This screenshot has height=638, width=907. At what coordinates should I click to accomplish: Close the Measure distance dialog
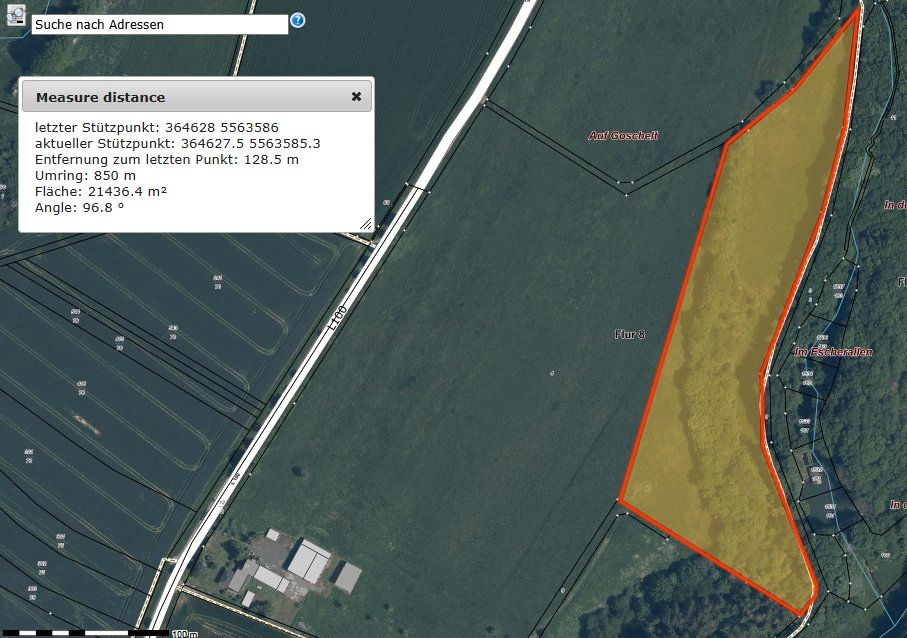tap(356, 97)
